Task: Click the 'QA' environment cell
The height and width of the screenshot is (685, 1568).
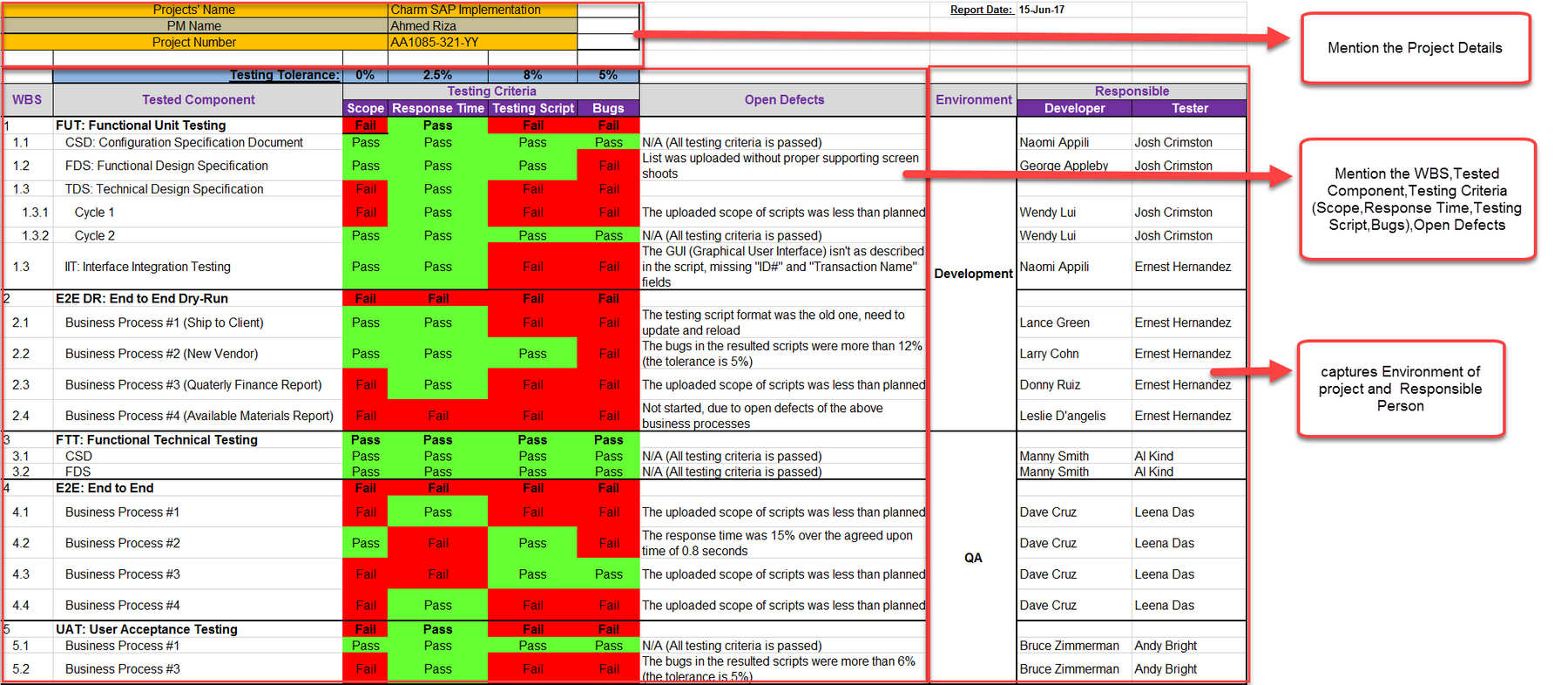Action: [973, 558]
